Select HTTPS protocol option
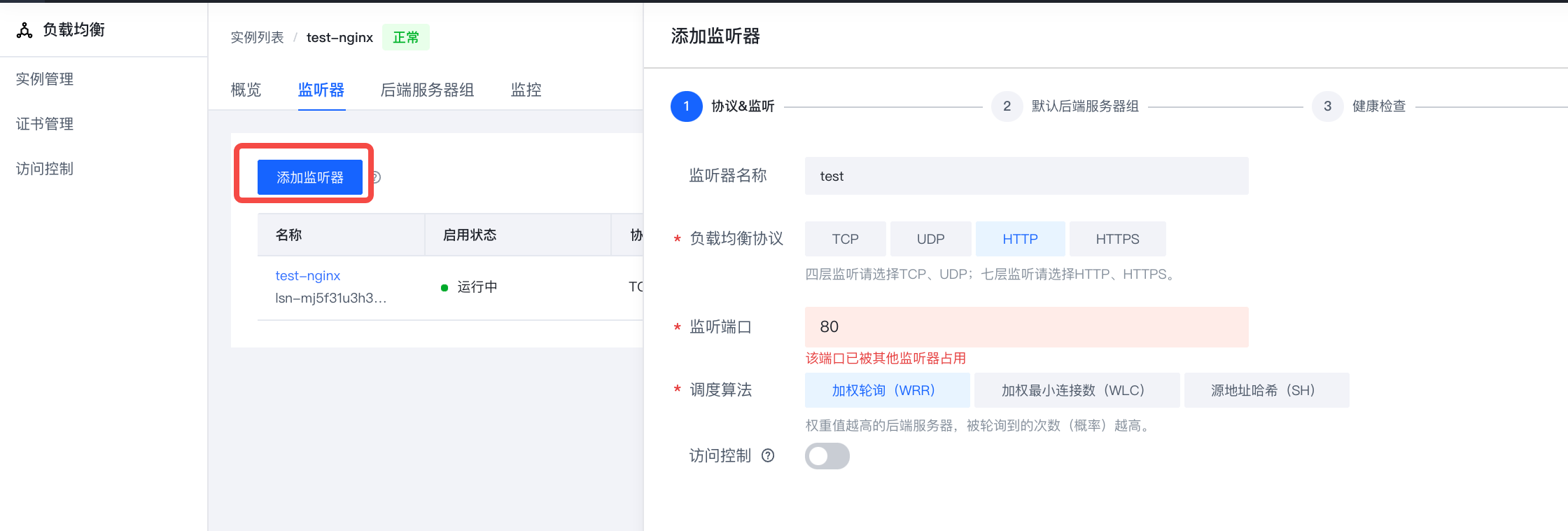This screenshot has height=531, width=1568. tap(1117, 239)
